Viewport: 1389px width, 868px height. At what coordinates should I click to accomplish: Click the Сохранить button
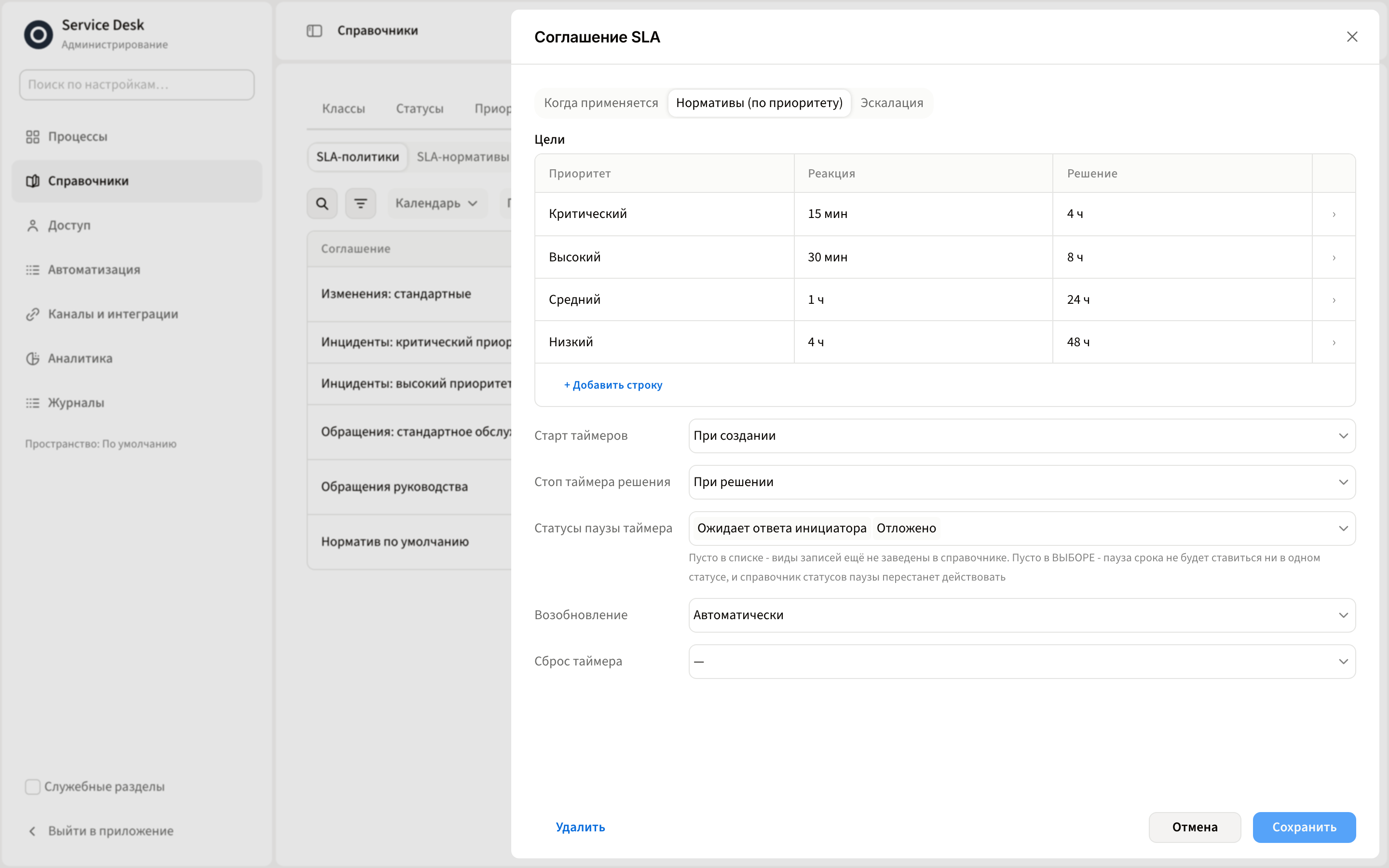tap(1304, 827)
